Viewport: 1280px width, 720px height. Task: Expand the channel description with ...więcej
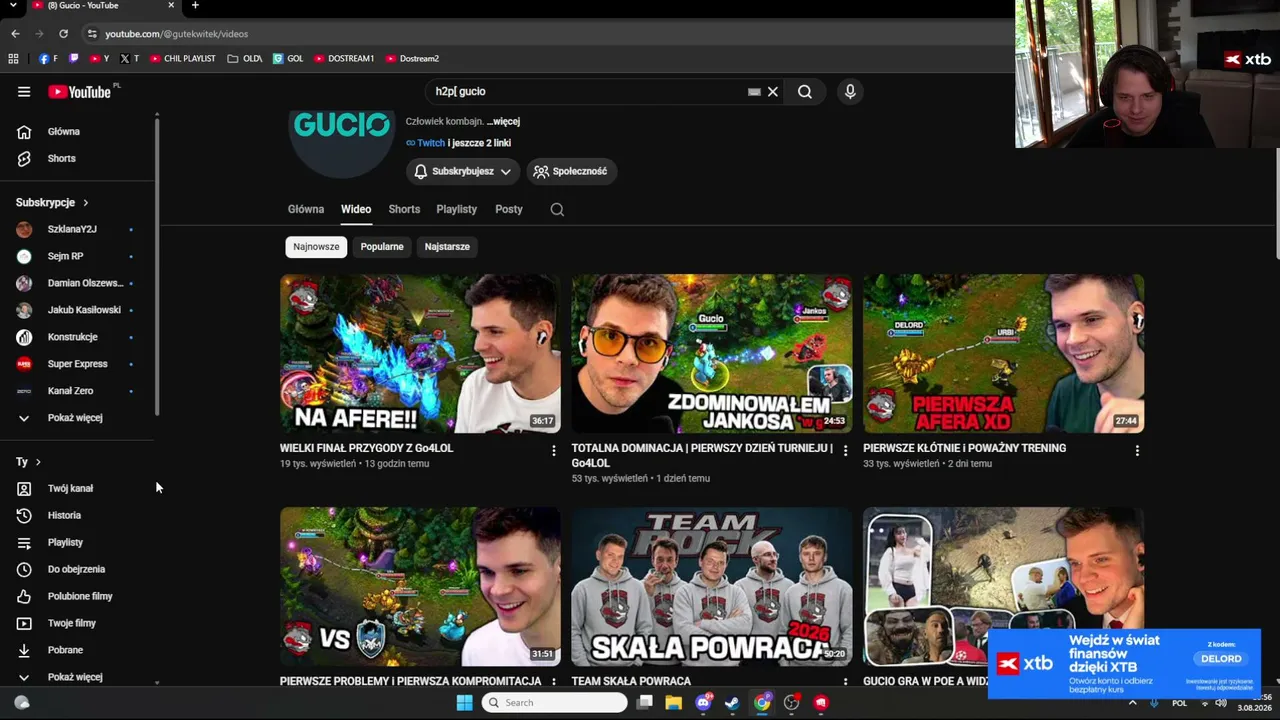point(503,122)
